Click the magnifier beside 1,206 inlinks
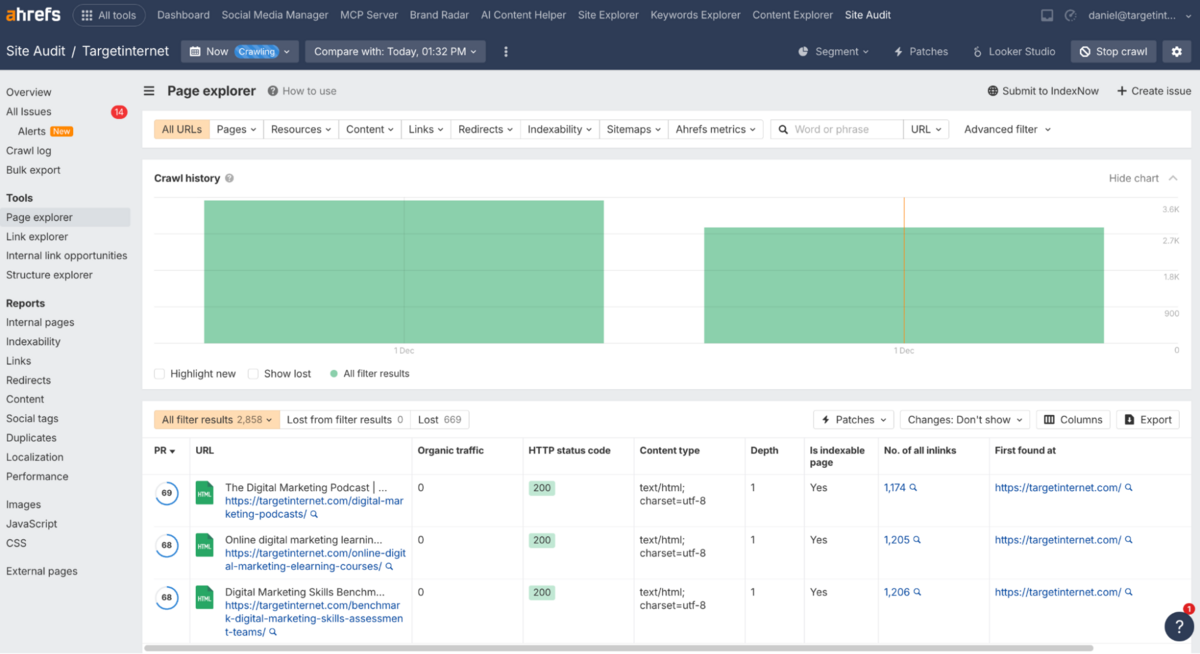This screenshot has width=1200, height=654. coord(917,592)
